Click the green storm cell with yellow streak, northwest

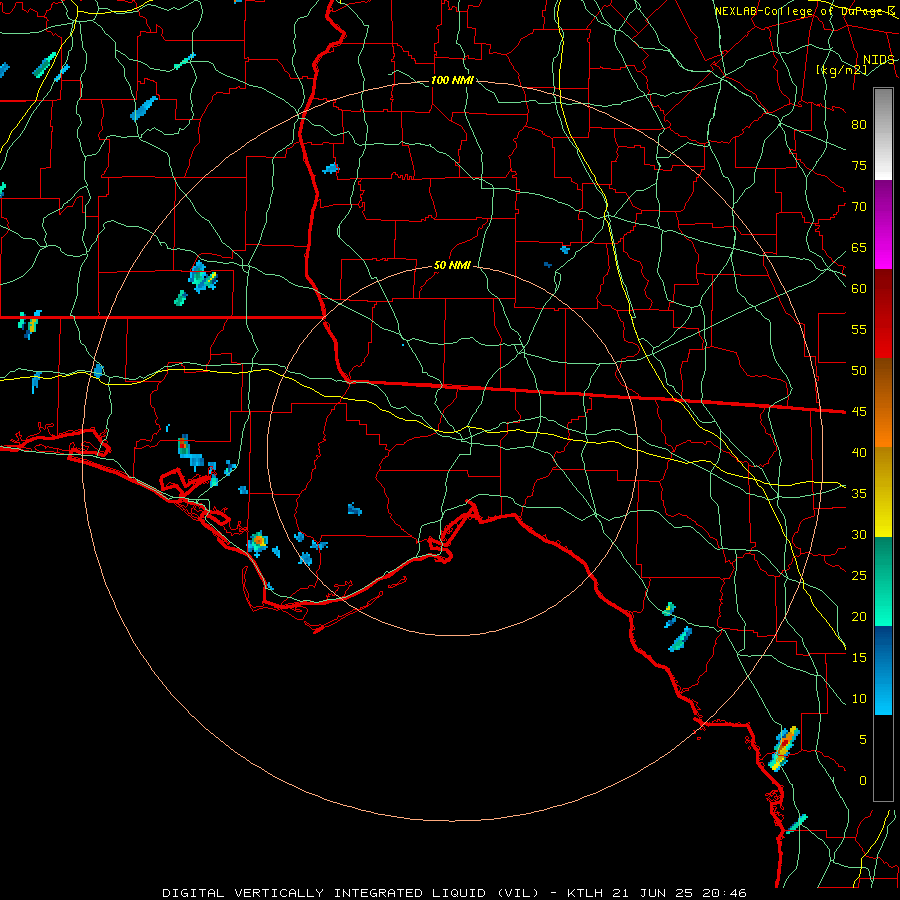[202, 278]
